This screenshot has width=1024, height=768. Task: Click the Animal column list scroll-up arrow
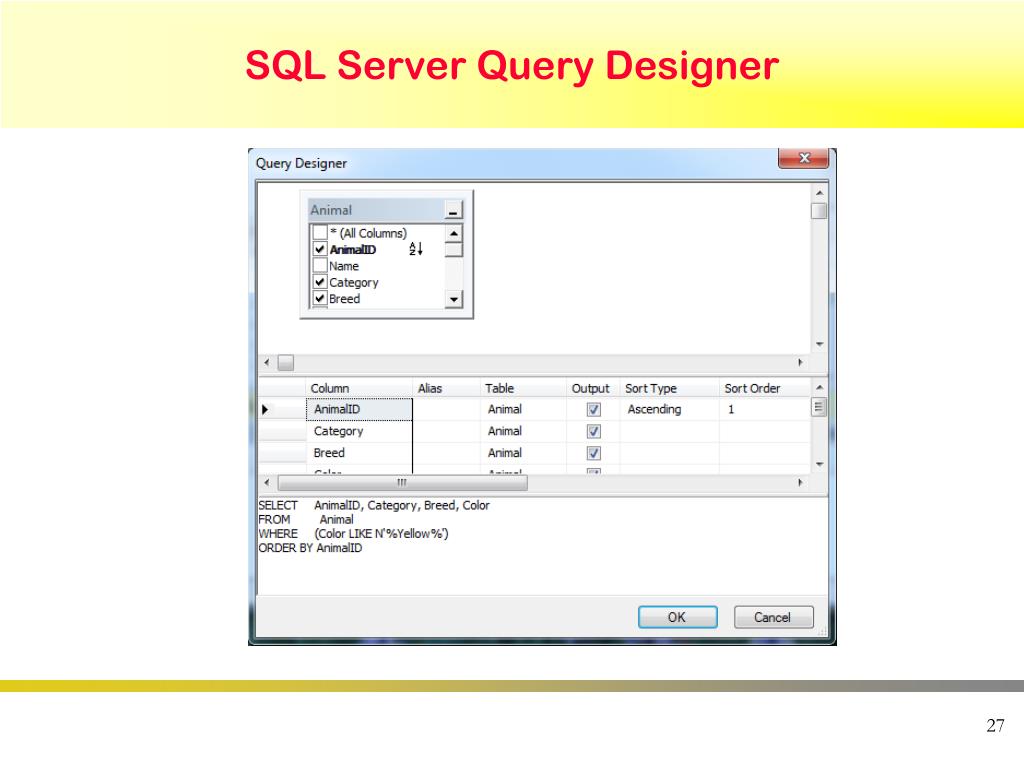pyautogui.click(x=453, y=233)
